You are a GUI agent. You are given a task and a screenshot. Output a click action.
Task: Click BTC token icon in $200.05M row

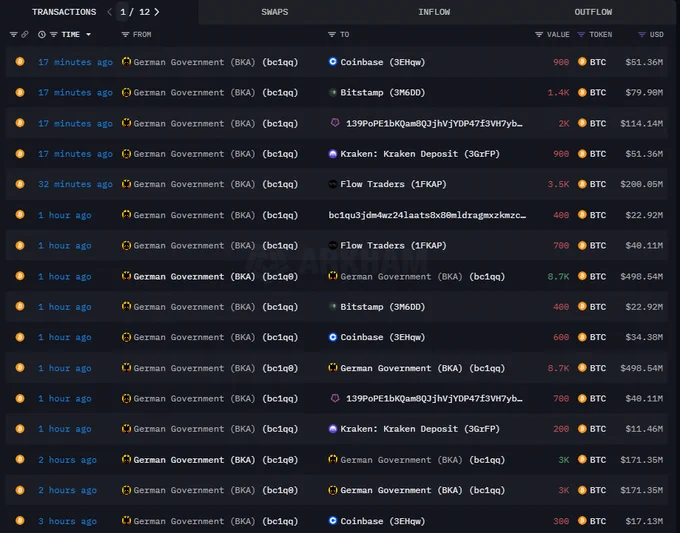click(582, 184)
